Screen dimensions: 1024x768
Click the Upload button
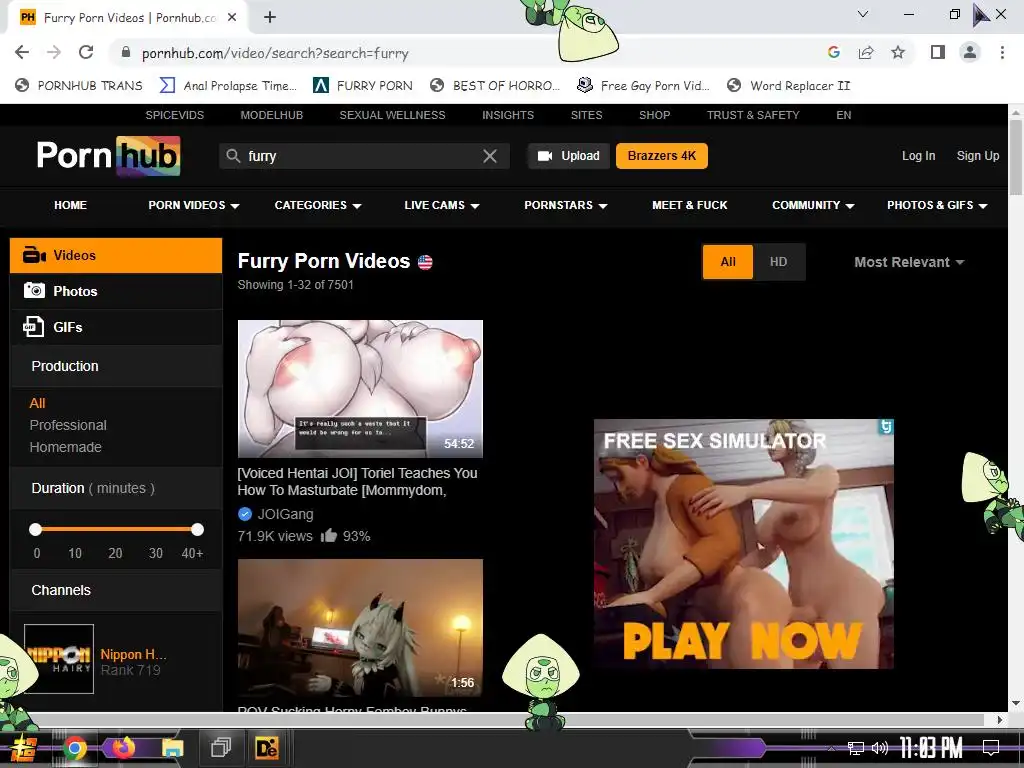coord(569,156)
